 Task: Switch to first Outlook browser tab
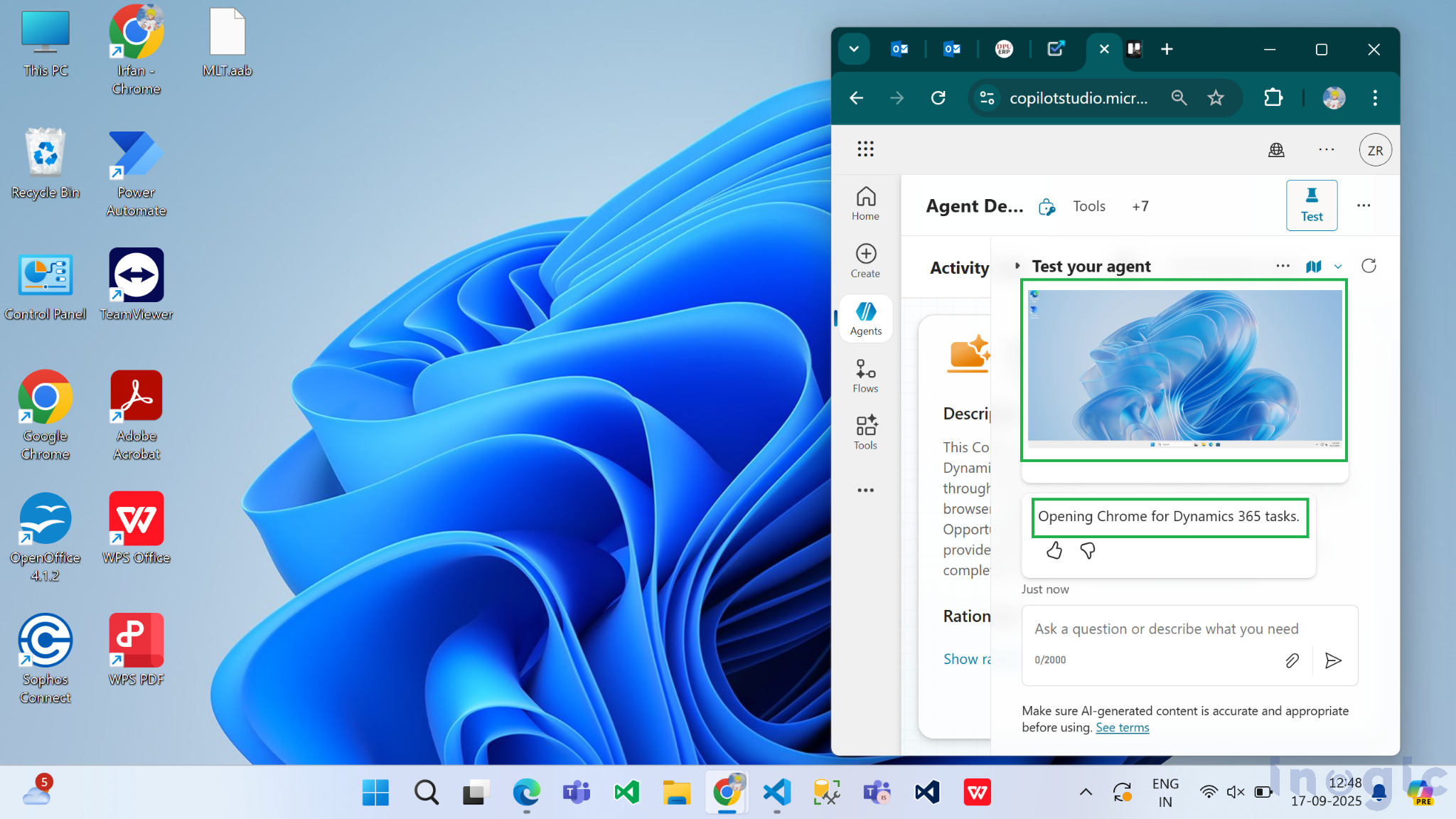click(899, 49)
